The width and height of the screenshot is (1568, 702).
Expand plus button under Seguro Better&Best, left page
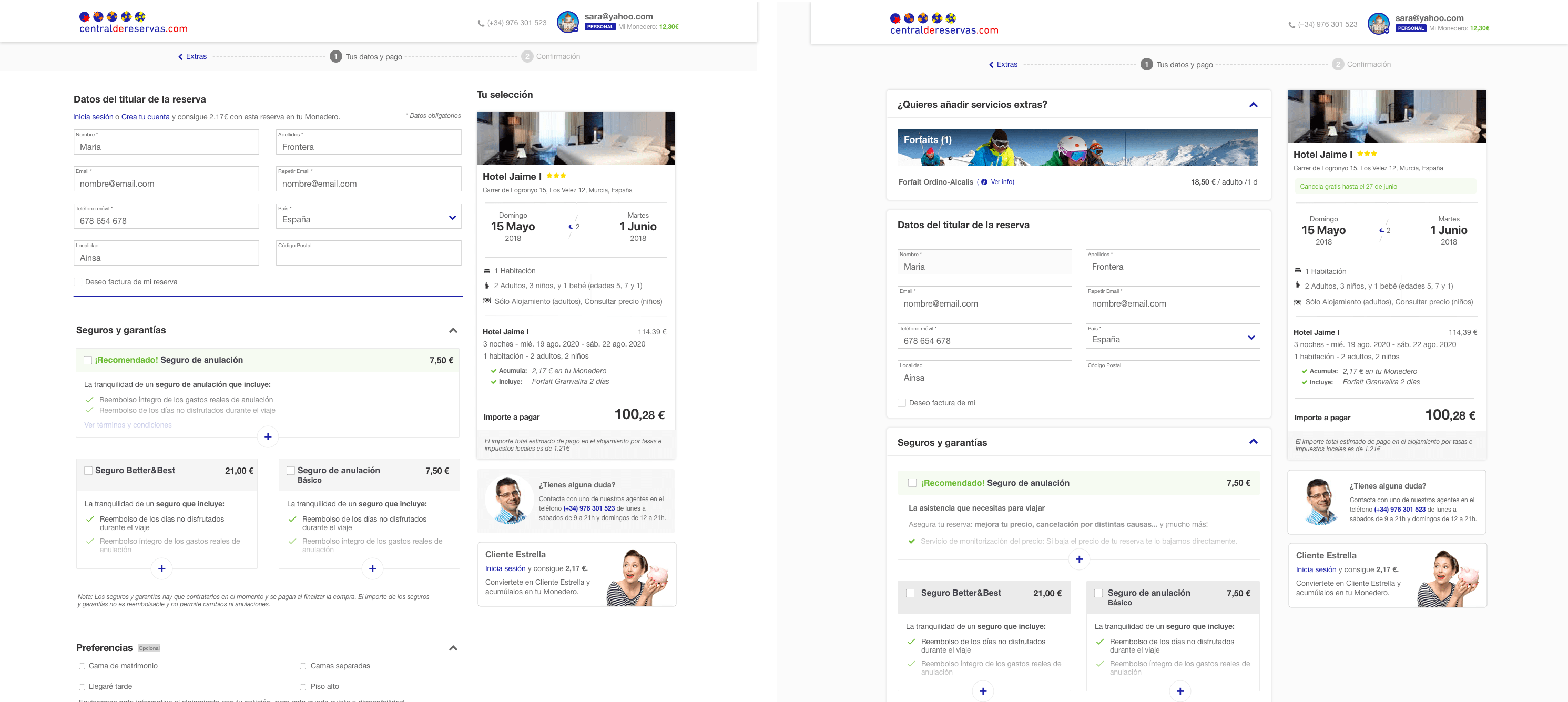click(162, 568)
